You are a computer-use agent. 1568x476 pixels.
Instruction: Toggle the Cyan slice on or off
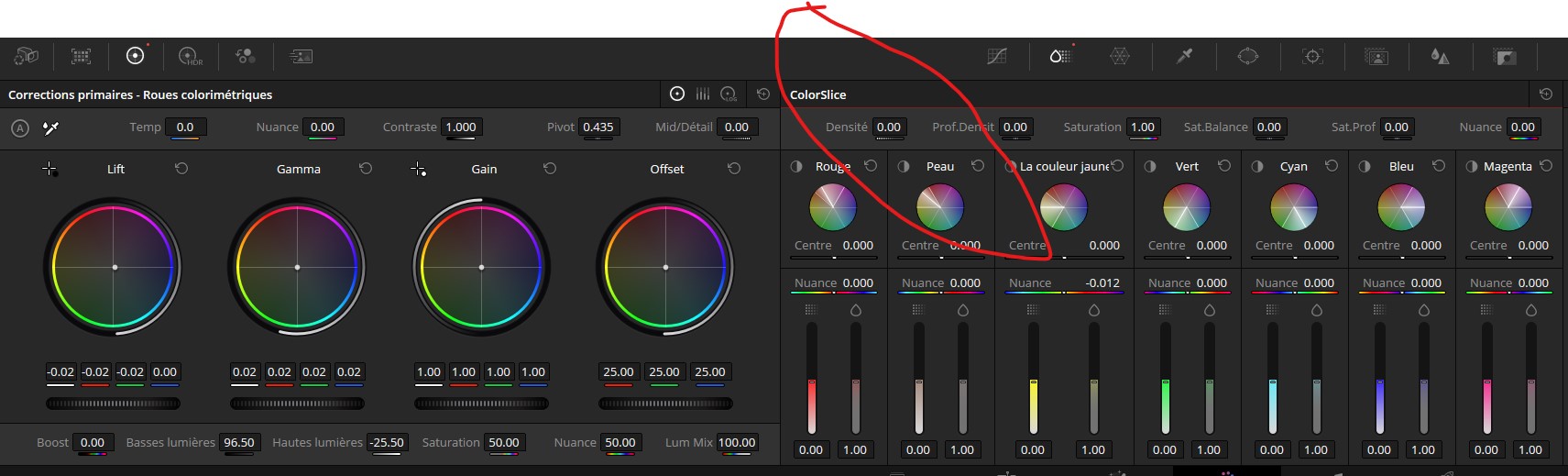1257,166
